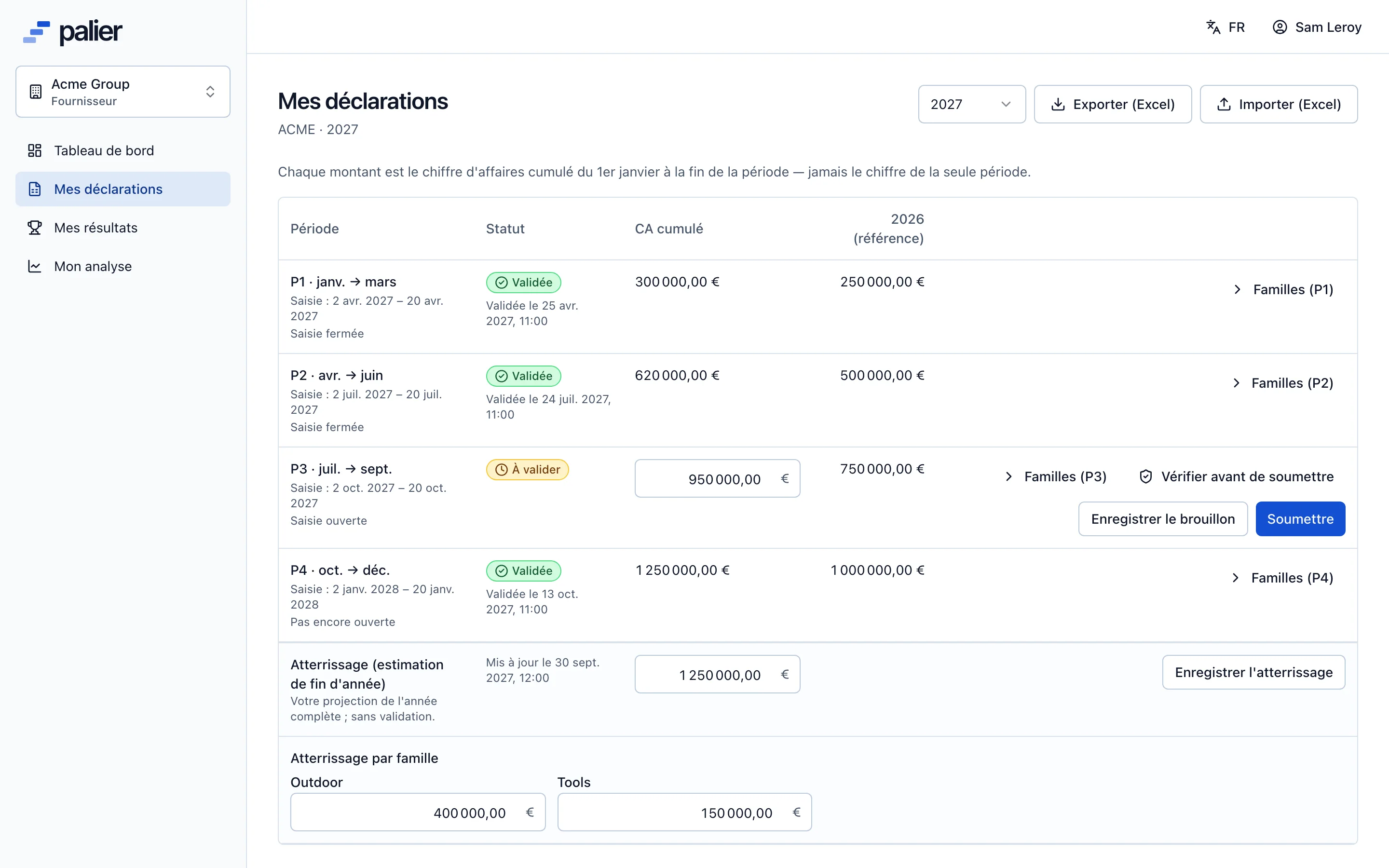Image resolution: width=1389 pixels, height=868 pixels.
Task: Expand Familles (P3) breakdown
Action: (x=1056, y=476)
